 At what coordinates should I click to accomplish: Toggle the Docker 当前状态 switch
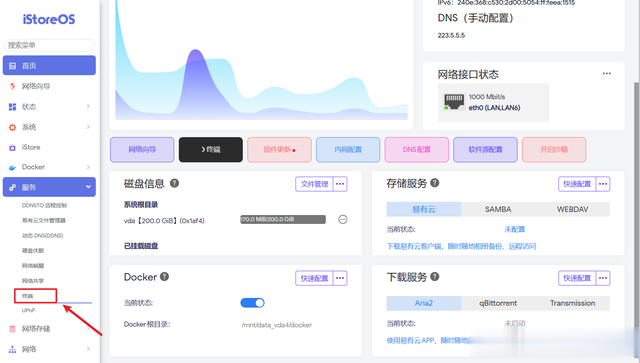coord(252,303)
